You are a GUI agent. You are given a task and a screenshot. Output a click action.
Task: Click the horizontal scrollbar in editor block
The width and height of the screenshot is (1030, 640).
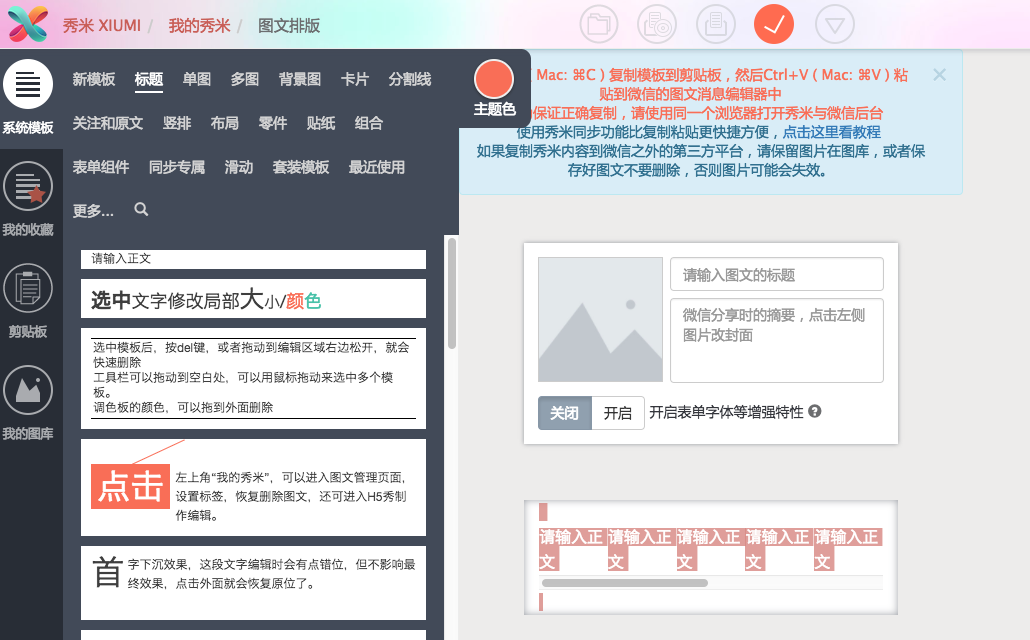click(x=625, y=583)
